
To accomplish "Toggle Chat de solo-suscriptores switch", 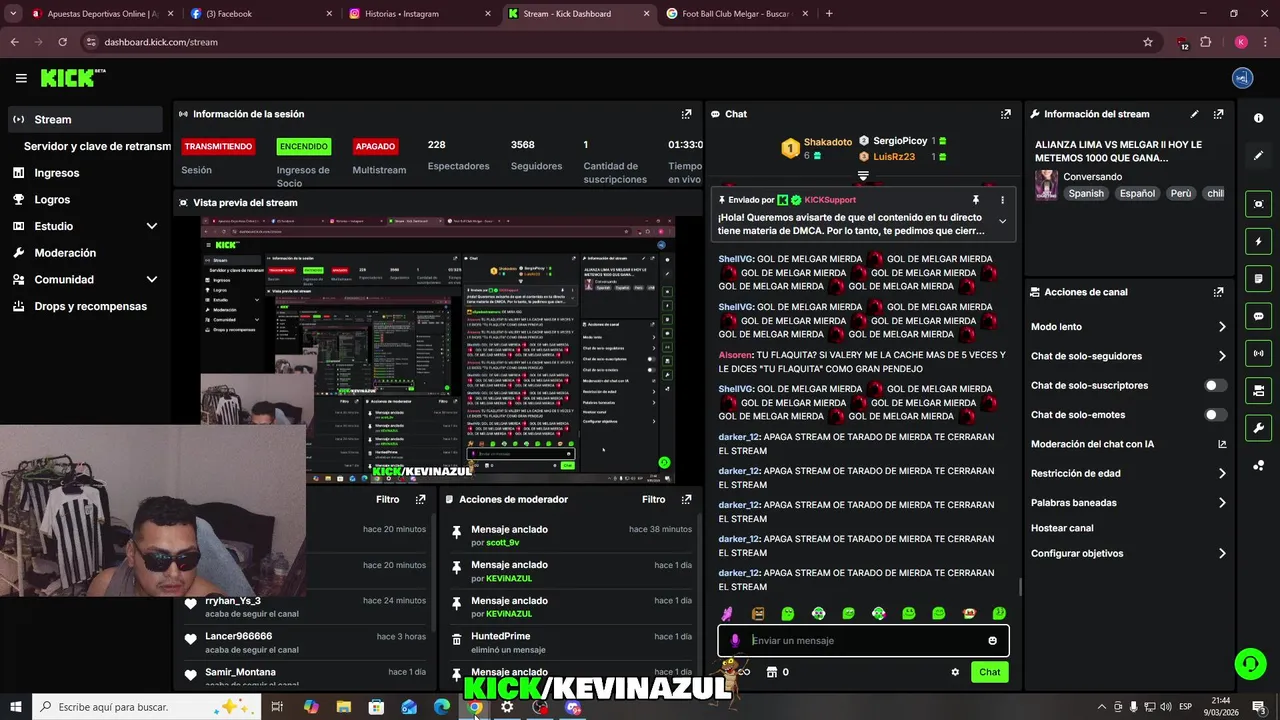I will [x=1215, y=385].
